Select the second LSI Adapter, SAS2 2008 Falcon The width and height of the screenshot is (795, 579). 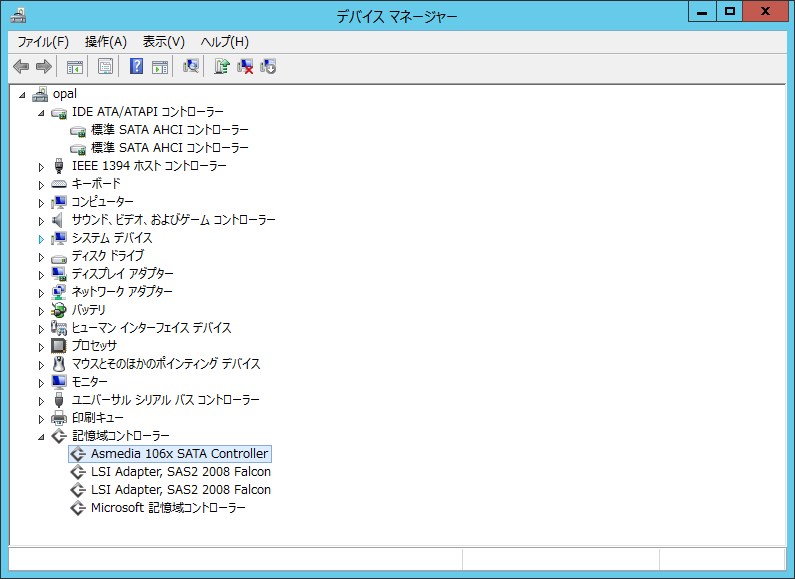[x=180, y=490]
